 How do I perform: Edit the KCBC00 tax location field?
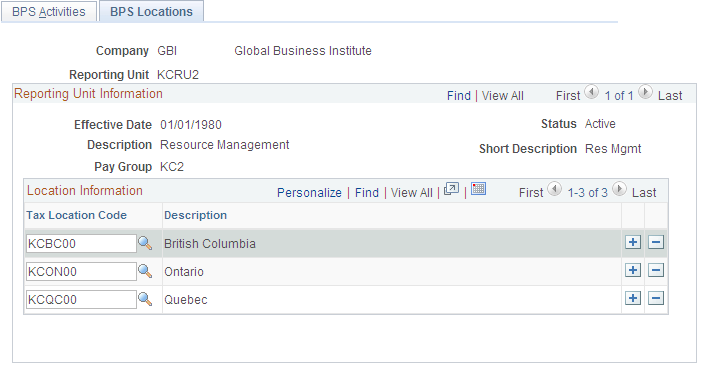coord(81,243)
